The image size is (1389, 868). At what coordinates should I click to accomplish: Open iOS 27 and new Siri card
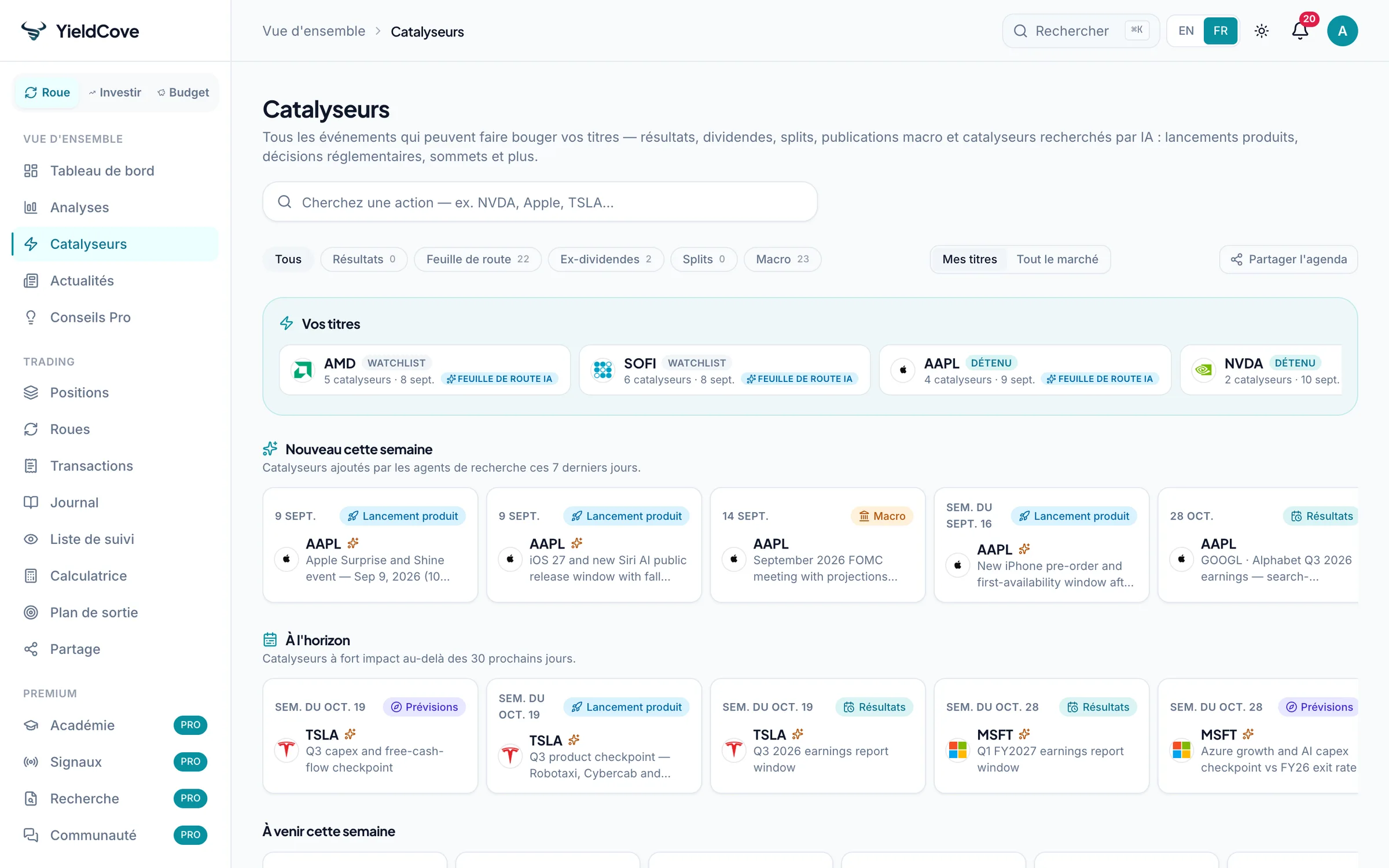tap(594, 545)
